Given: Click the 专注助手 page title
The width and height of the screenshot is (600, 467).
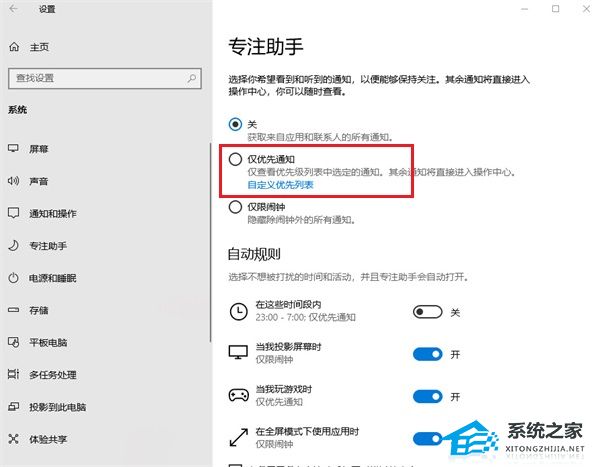Looking at the screenshot, I should point(266,47).
